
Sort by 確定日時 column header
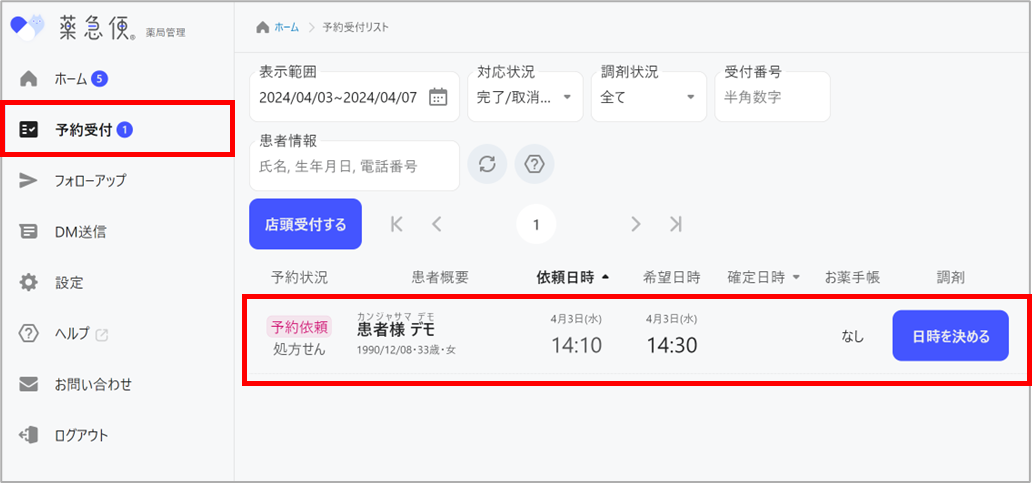point(765,277)
